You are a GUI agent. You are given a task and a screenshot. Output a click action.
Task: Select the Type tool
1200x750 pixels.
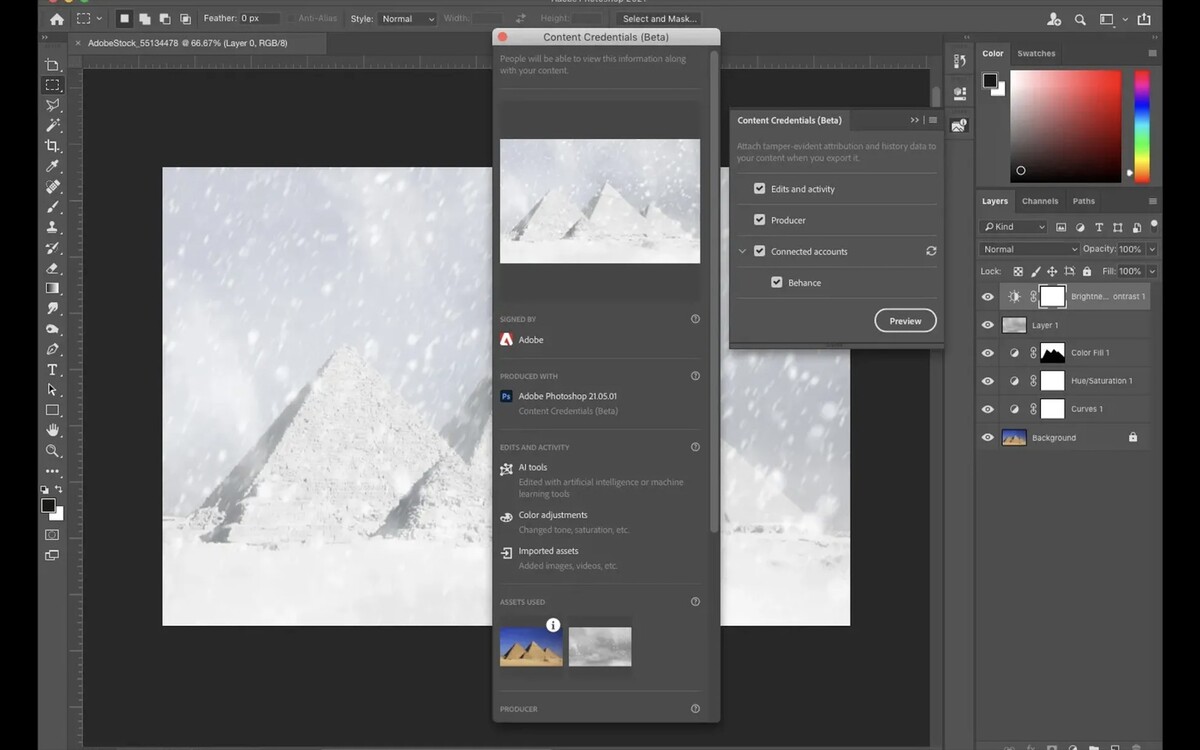[53, 370]
